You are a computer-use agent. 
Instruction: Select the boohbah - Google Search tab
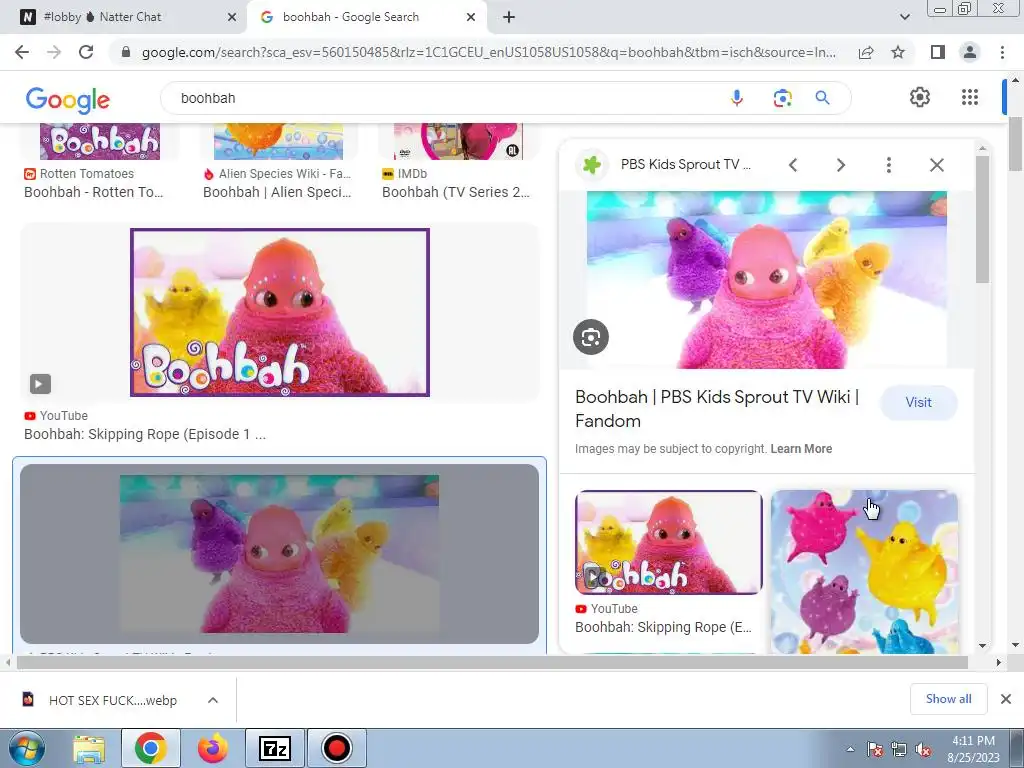366,17
